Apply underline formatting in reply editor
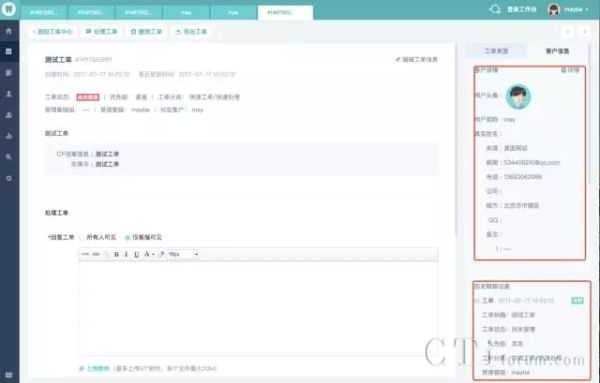 coord(136,254)
